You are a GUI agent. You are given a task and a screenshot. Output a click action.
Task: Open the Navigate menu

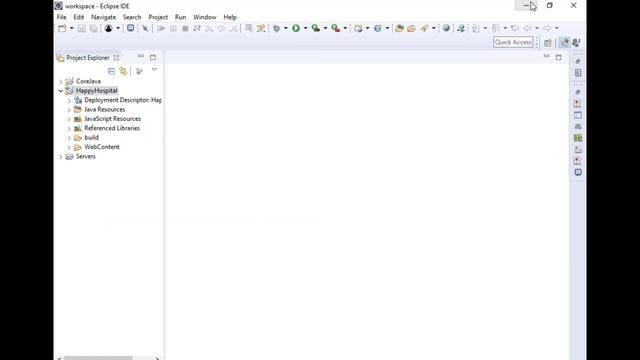click(103, 17)
